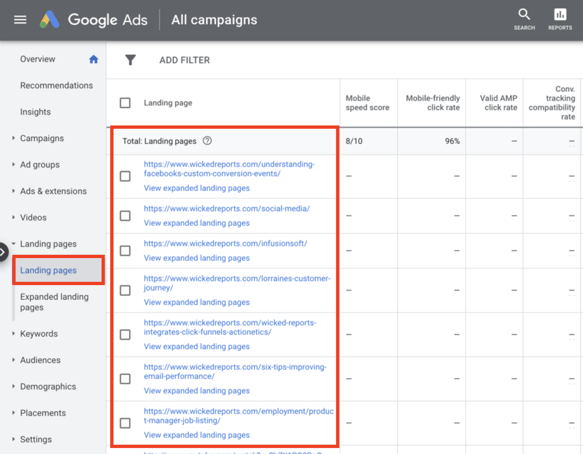This screenshot has width=583, height=454.
Task: Open the understanding-facebooks-custom-conversion-events URL
Action: pos(229,169)
